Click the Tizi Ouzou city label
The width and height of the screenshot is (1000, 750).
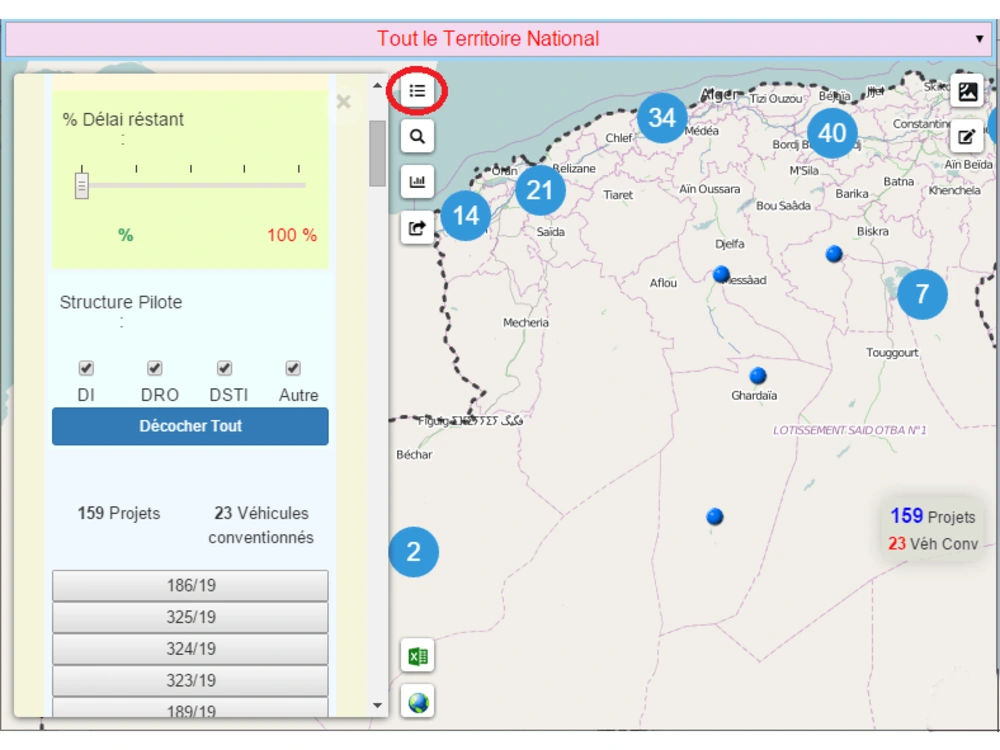pyautogui.click(x=776, y=98)
